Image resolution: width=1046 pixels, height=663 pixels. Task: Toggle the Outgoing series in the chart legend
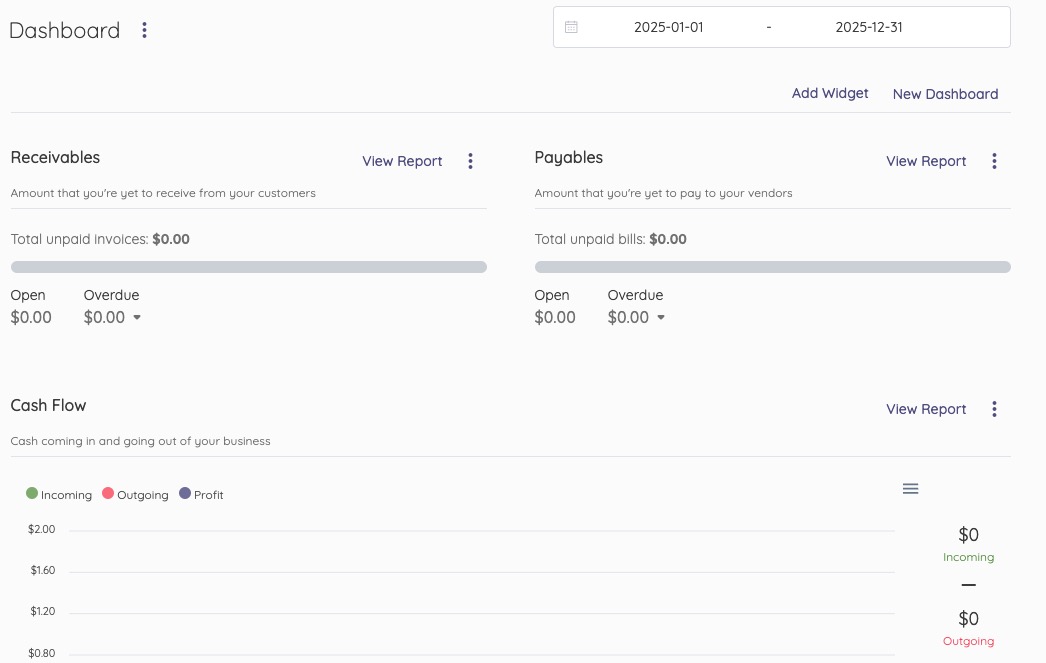[135, 494]
